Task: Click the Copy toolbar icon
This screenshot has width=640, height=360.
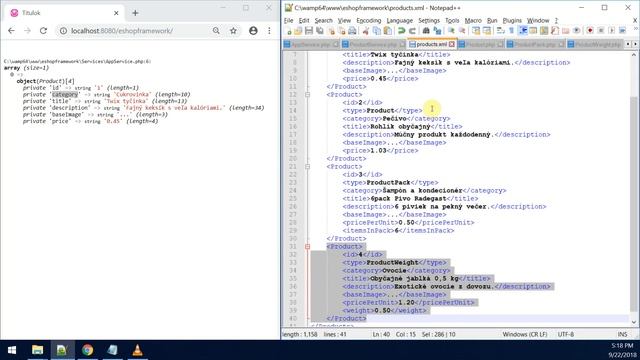Action: coord(376,31)
